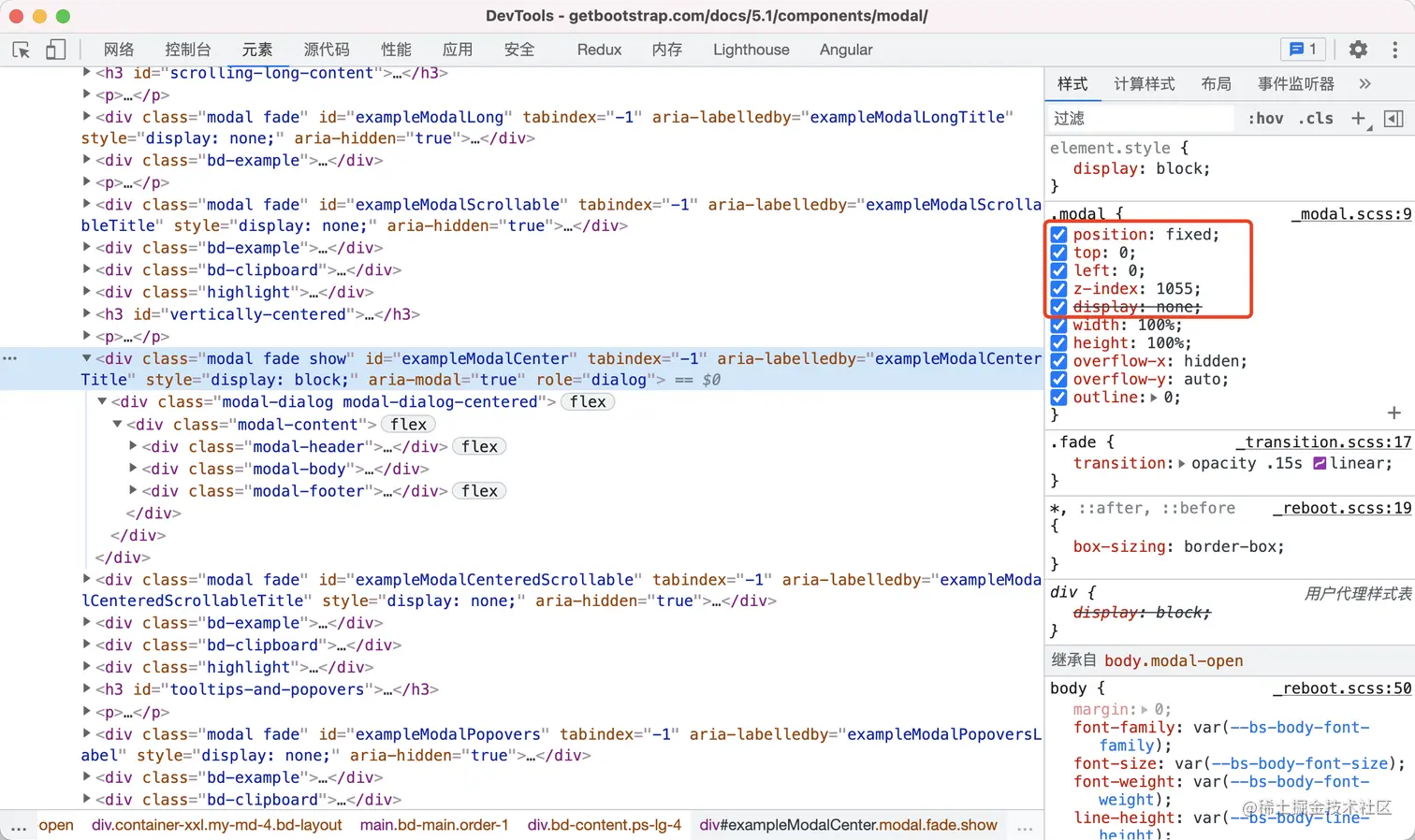Open the 事件监听器 sidebar tab
Screen dimensions: 1415x840
[x=1296, y=84]
